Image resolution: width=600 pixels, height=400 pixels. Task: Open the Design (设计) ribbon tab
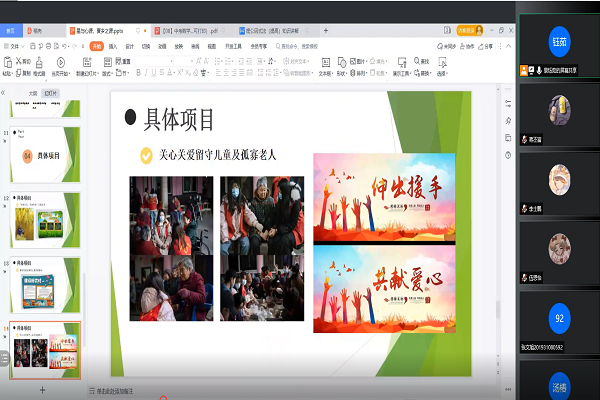pos(129,46)
